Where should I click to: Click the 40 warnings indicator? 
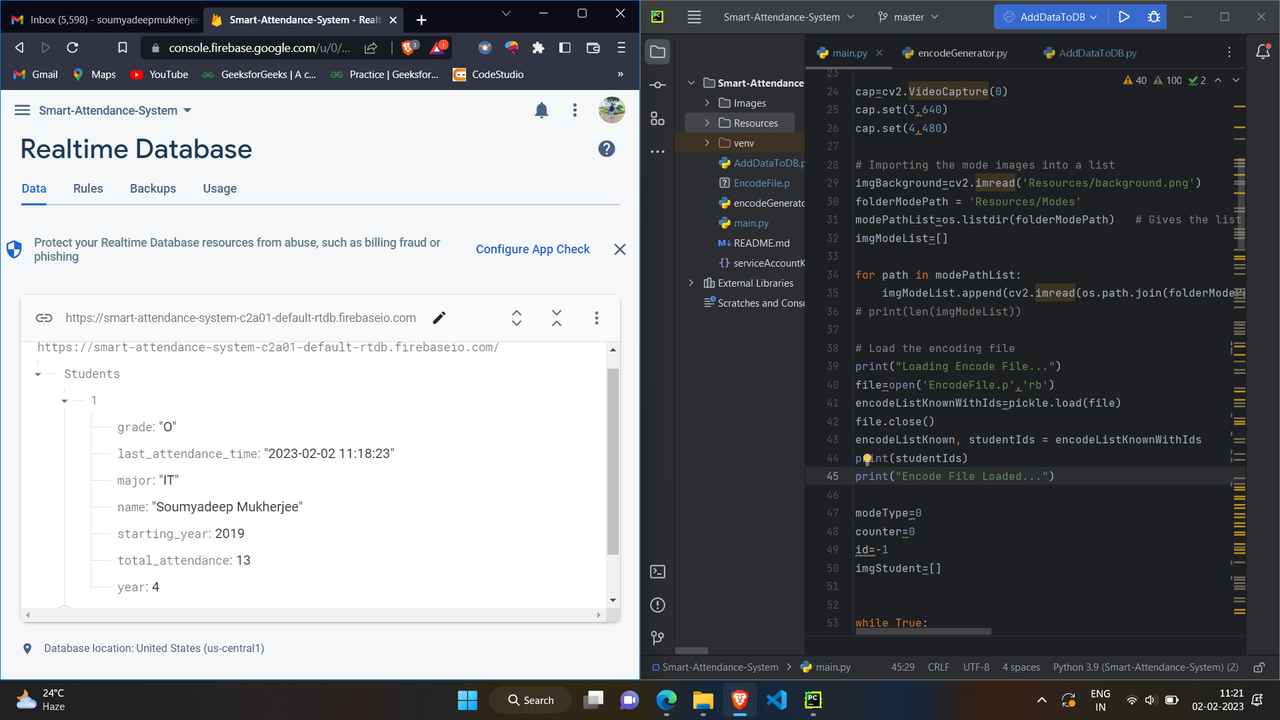1136,81
